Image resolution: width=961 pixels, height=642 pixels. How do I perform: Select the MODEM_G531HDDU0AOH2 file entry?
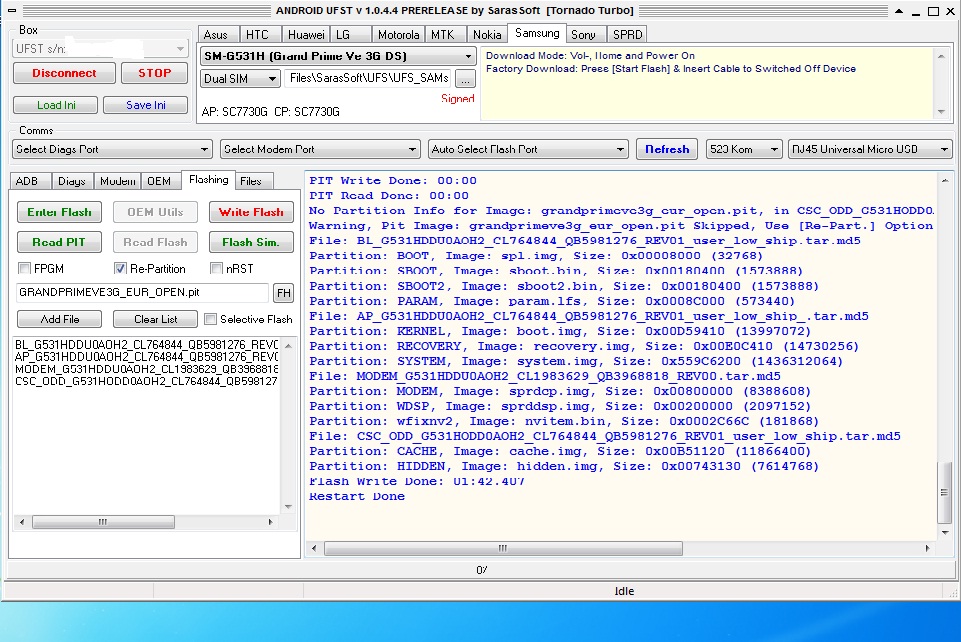tap(146, 369)
